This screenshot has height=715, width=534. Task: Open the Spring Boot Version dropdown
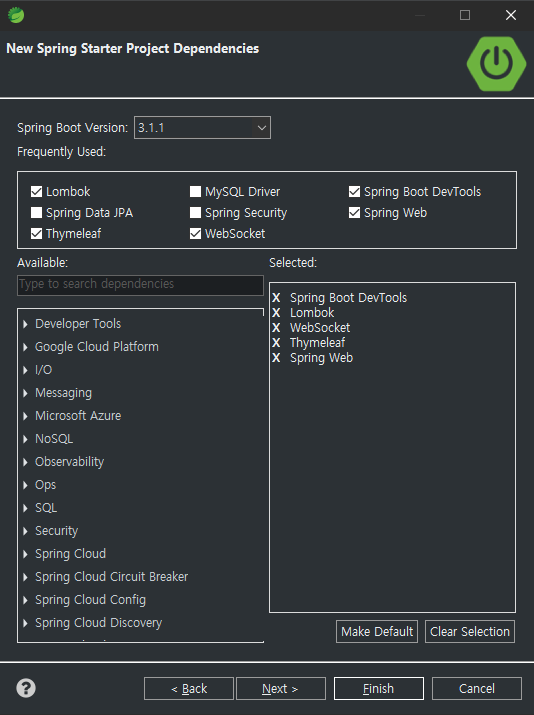[262, 128]
